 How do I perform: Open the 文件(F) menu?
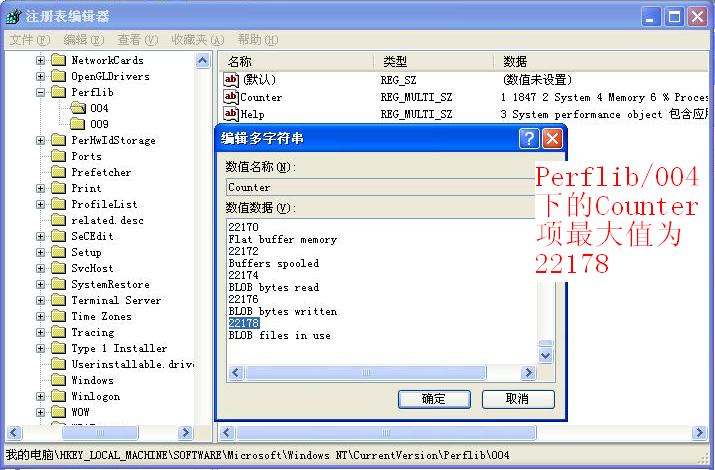[x=30, y=40]
